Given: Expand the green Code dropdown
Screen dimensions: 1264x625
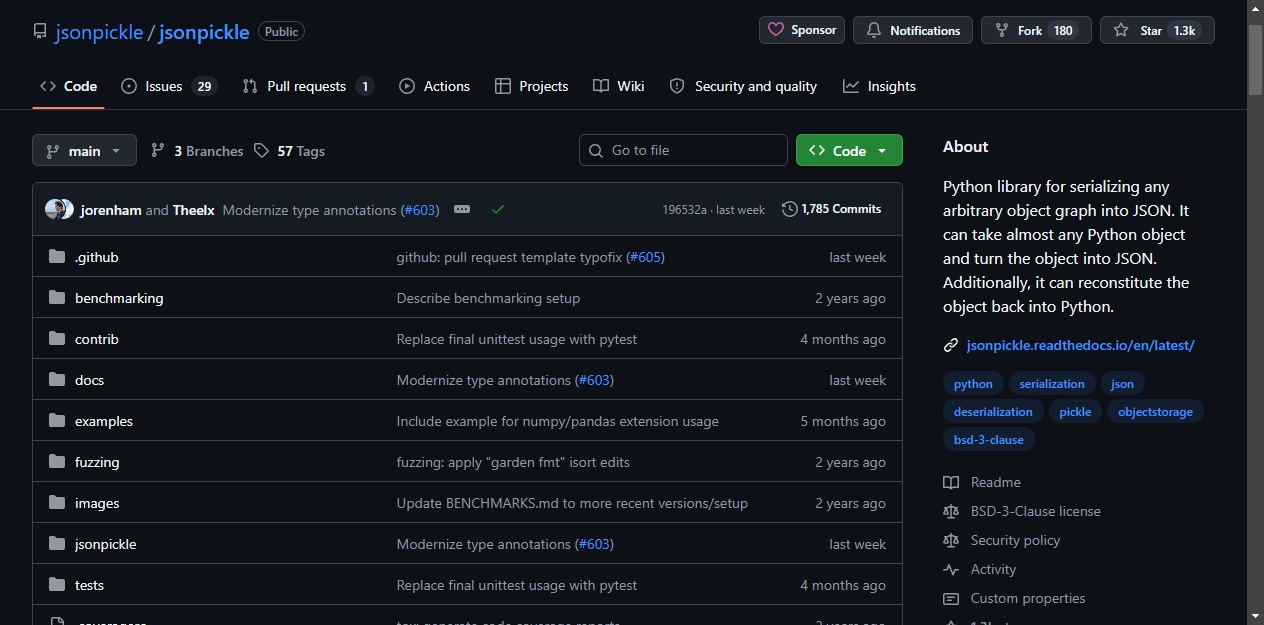Looking at the screenshot, I should click(x=849, y=150).
